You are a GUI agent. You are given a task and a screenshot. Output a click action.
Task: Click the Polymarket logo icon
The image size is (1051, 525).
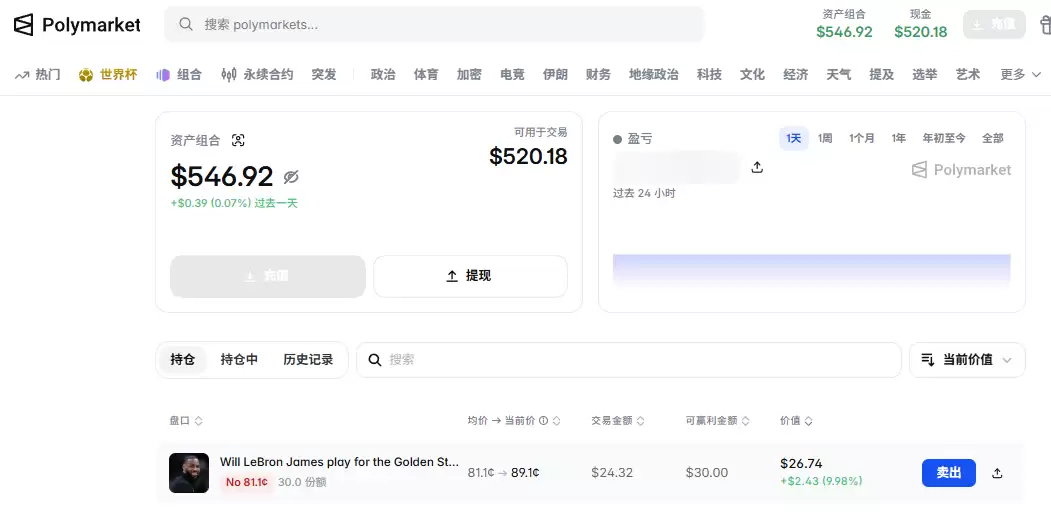tap(23, 25)
